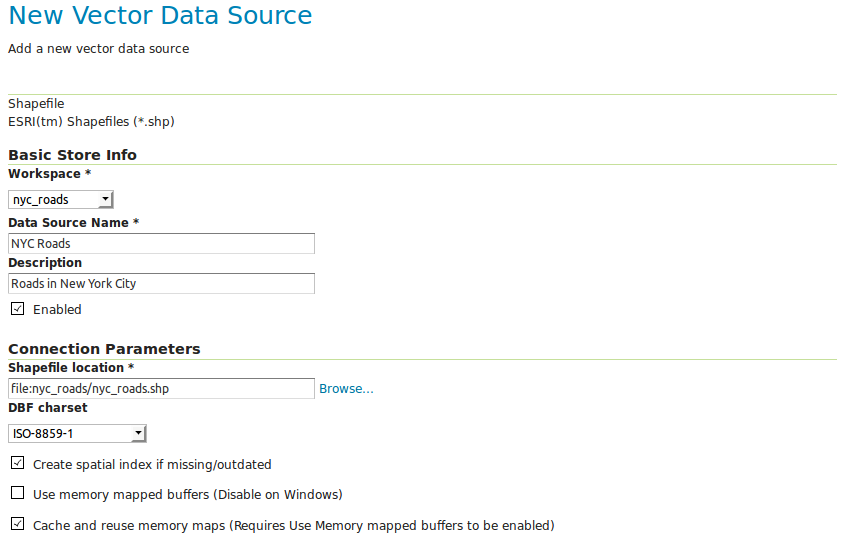847x545 pixels.
Task: Enable Use memory mapped buffers checkbox
Action: pyautogui.click(x=17, y=494)
